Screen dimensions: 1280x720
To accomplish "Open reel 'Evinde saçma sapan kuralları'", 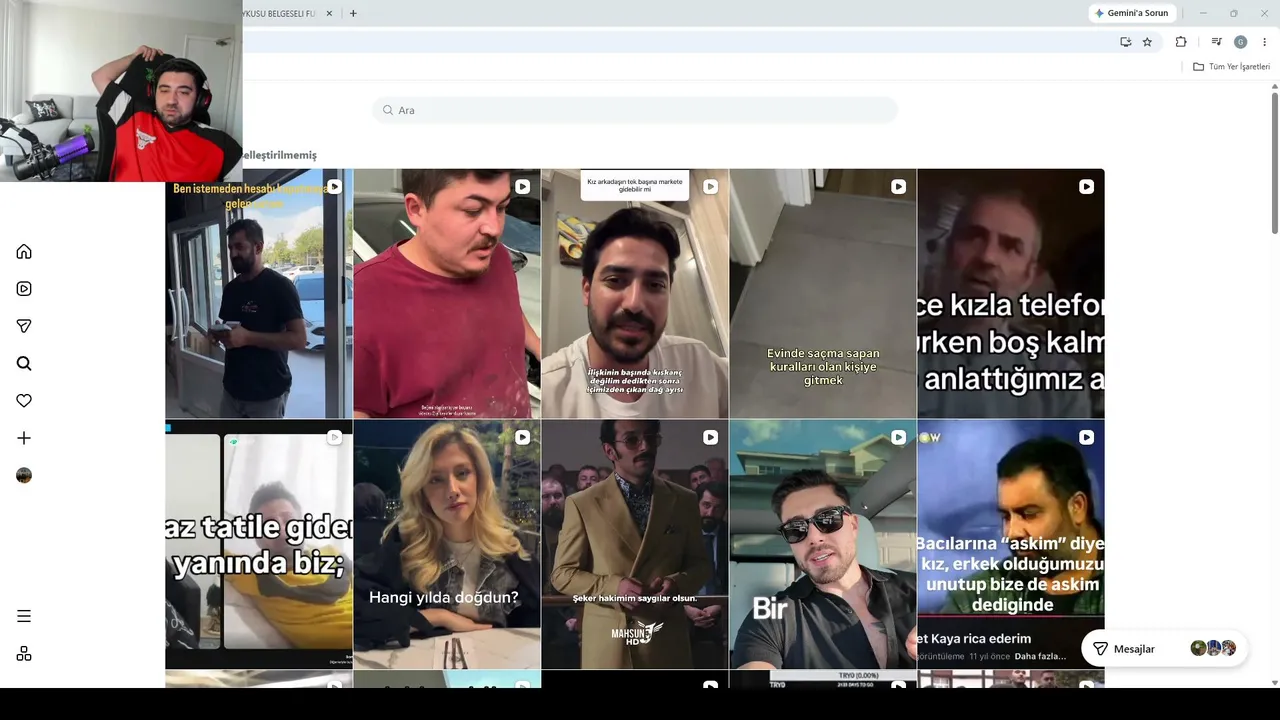I will click(x=823, y=294).
